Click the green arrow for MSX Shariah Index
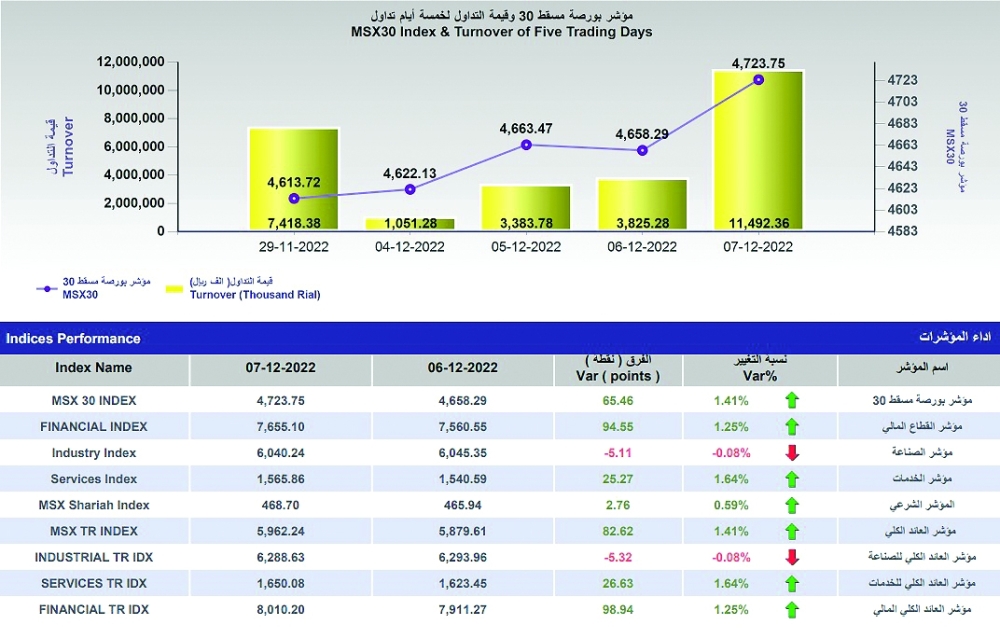The width and height of the screenshot is (1000, 638). click(x=793, y=505)
